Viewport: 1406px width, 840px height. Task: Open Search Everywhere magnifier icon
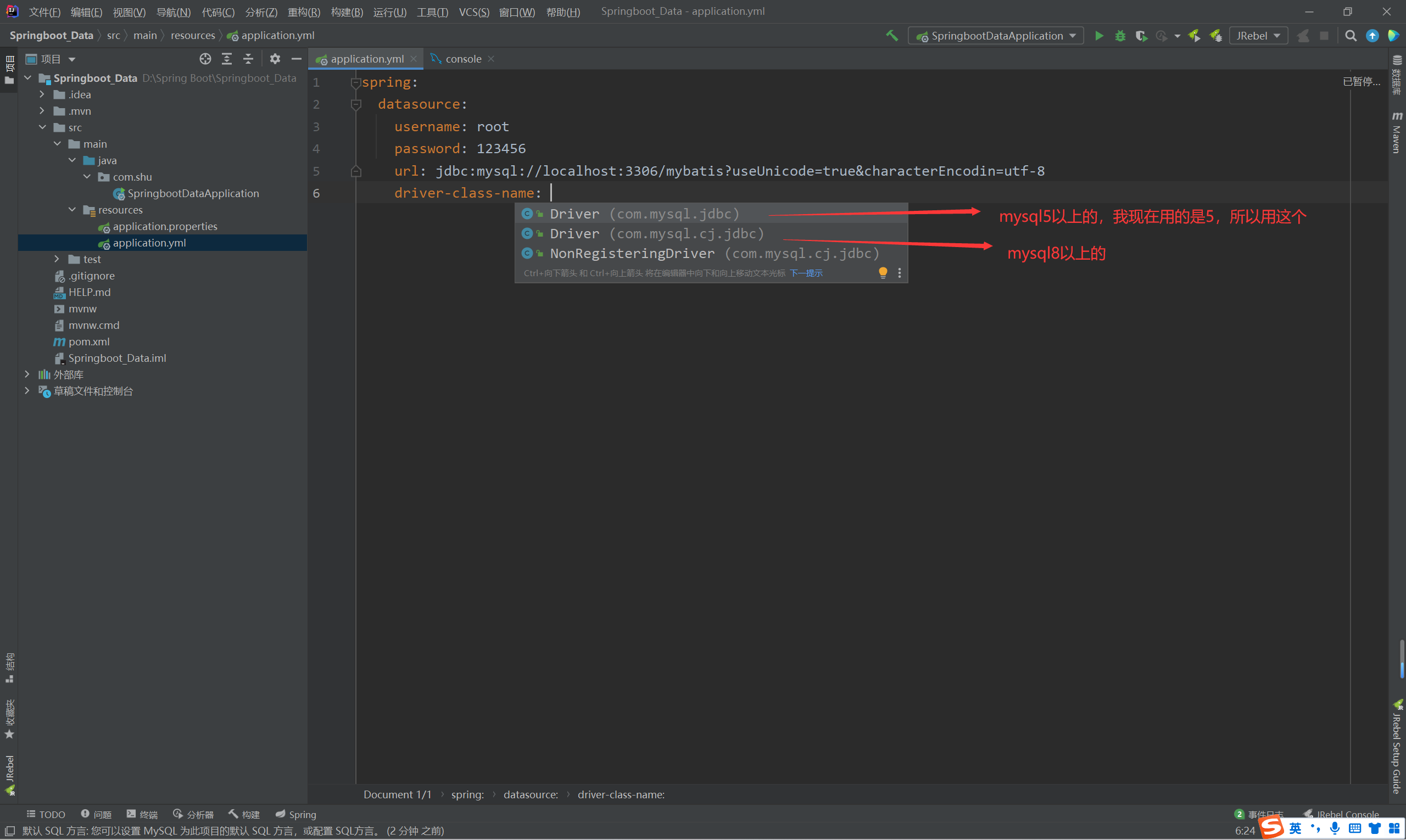point(1351,36)
